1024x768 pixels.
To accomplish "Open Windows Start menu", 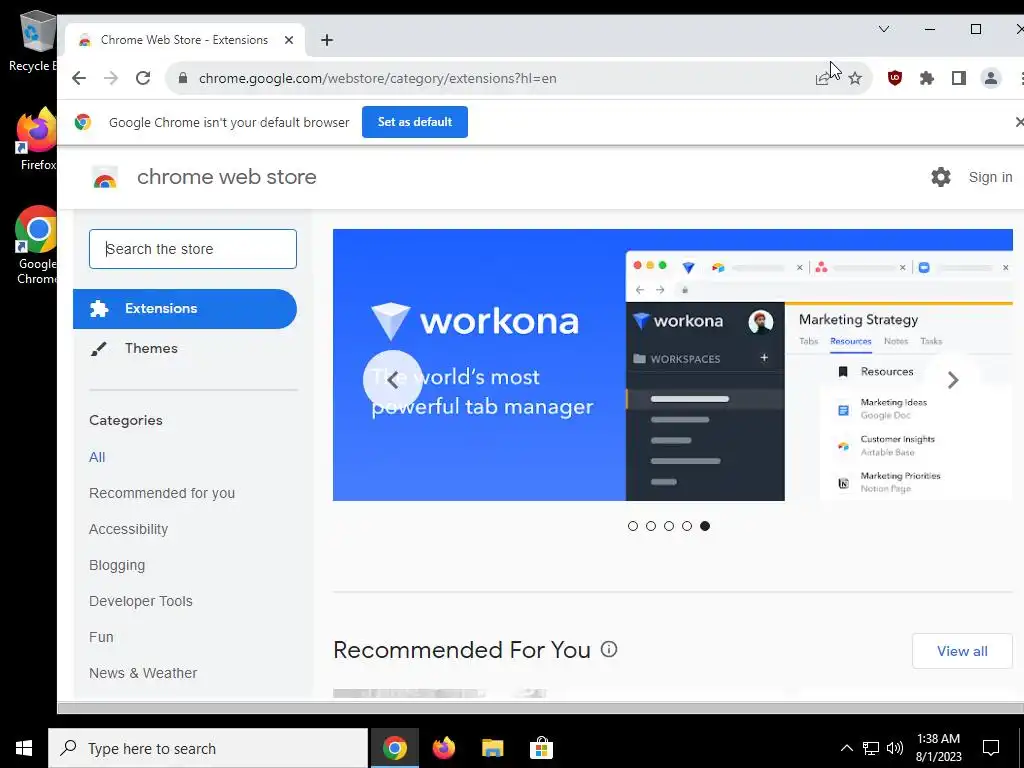I will (x=24, y=748).
